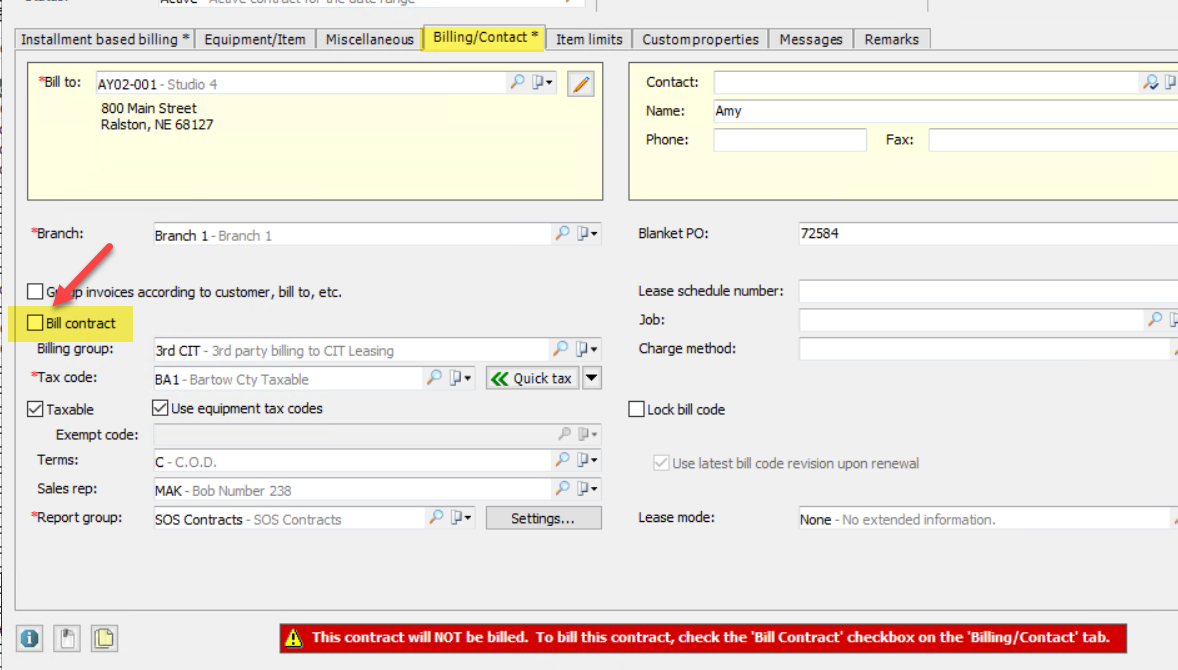Viewport: 1178px width, 670px height.
Task: Click the Exempt code search magnifier
Action: pos(564,434)
